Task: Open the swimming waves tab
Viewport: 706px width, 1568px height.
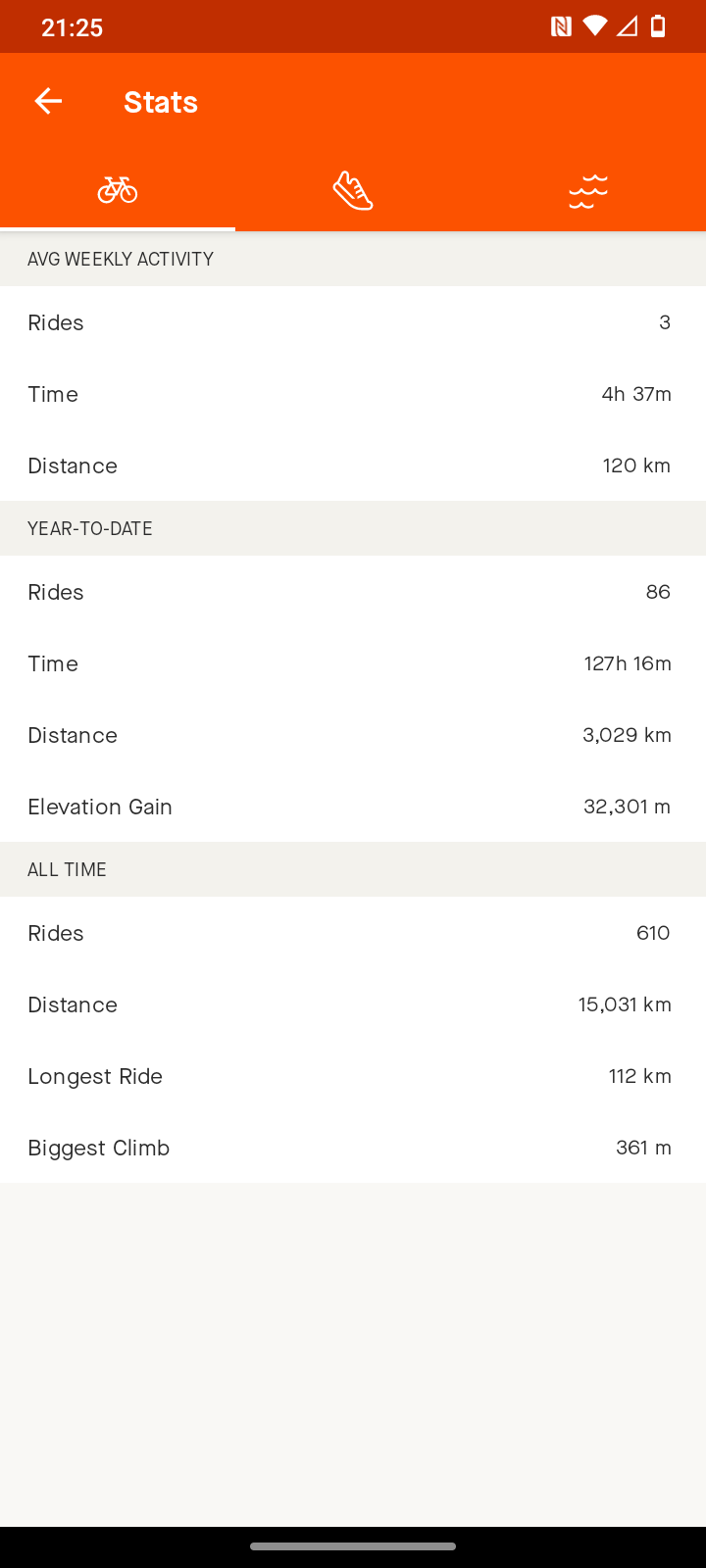Action: coord(588,190)
